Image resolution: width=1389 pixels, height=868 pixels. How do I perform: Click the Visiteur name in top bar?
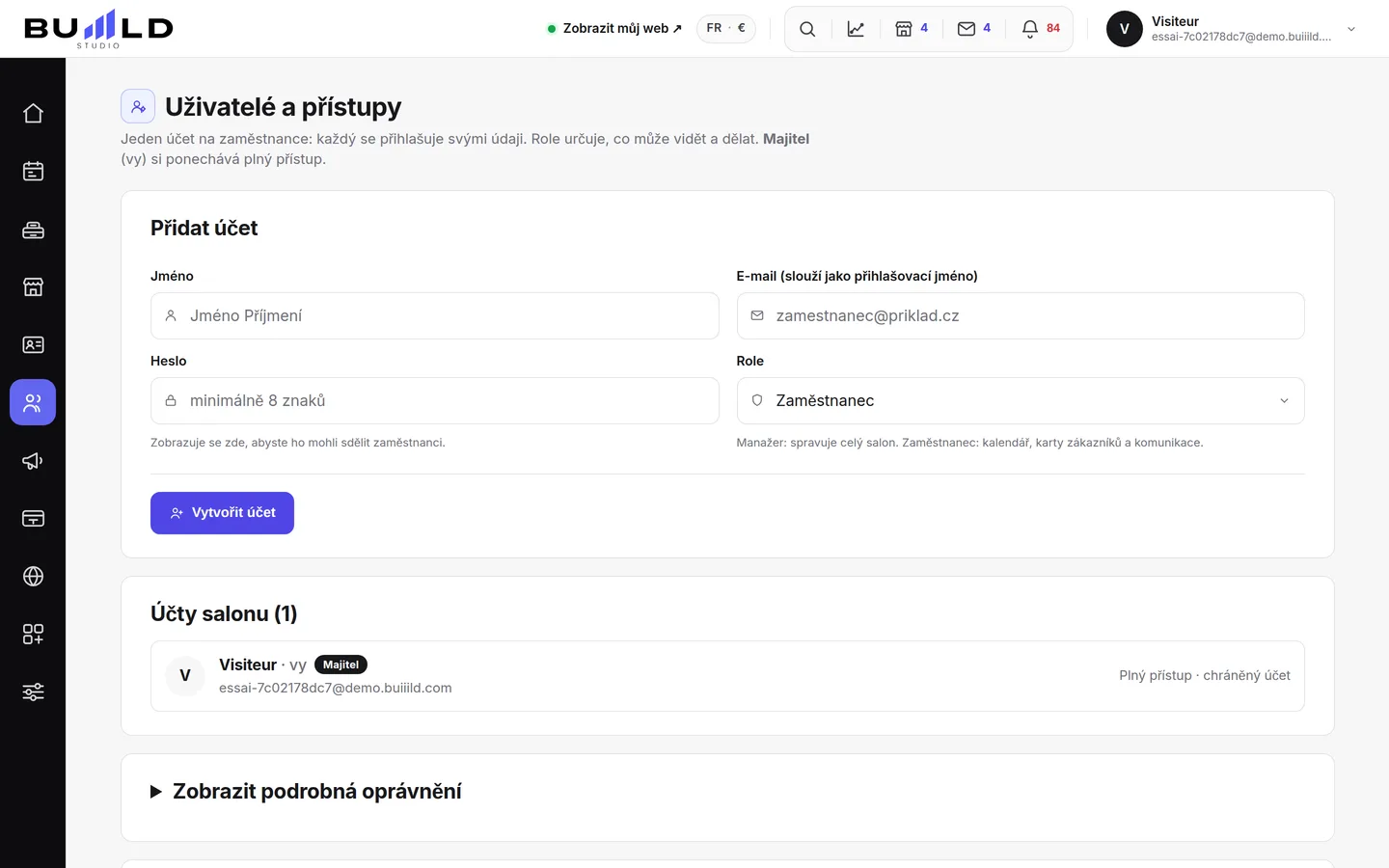click(x=1175, y=21)
